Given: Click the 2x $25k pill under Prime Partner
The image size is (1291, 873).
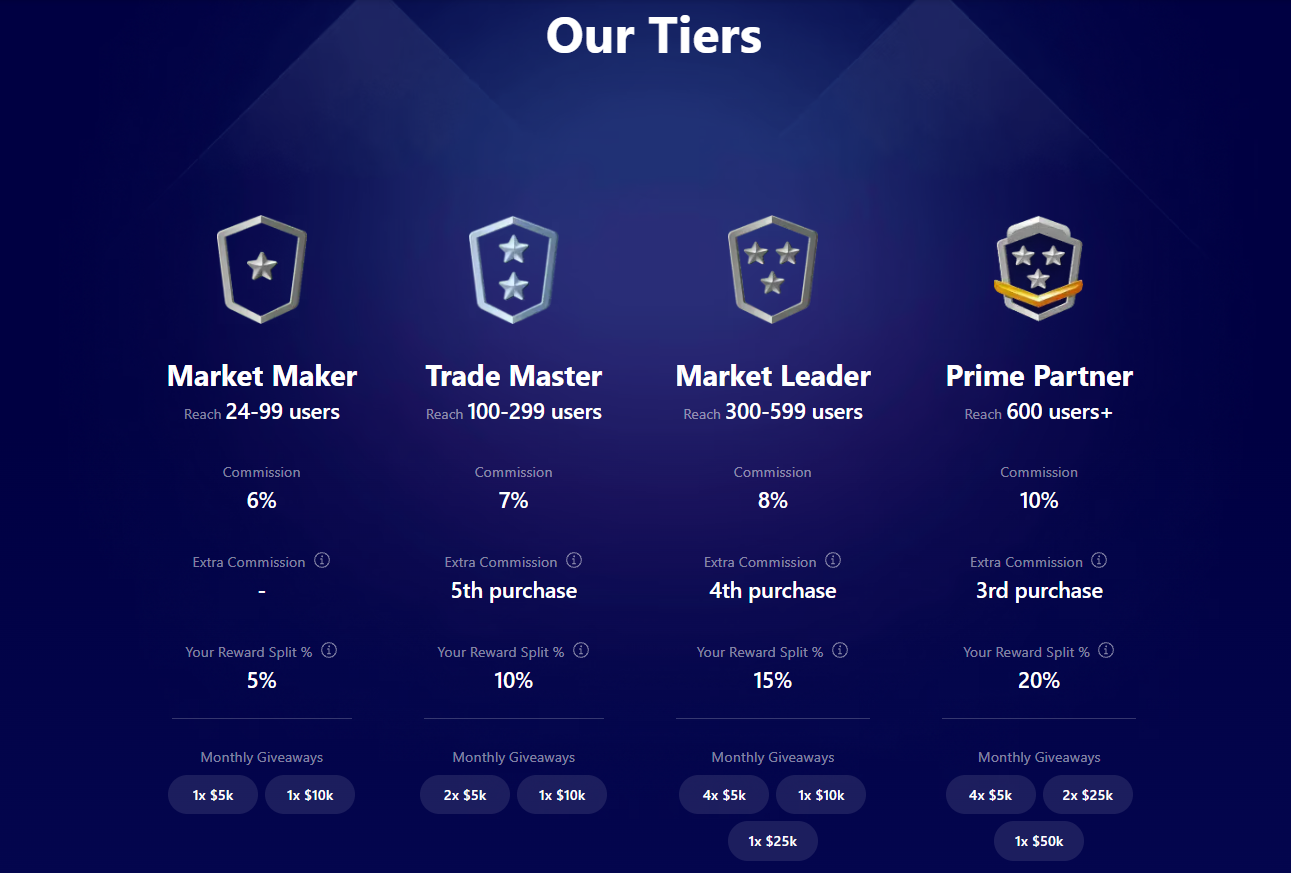Looking at the screenshot, I should pos(1088,794).
